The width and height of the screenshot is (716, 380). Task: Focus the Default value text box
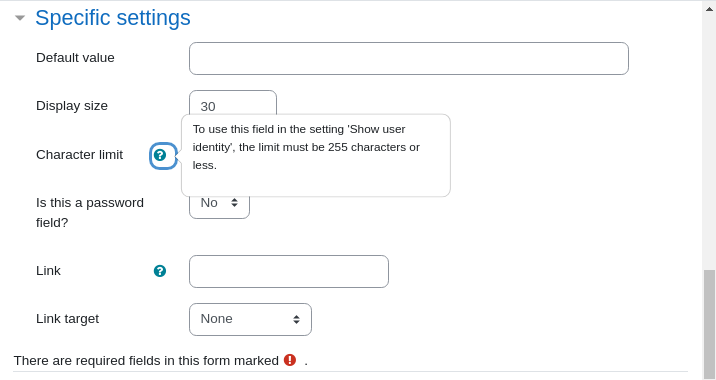[x=409, y=58]
